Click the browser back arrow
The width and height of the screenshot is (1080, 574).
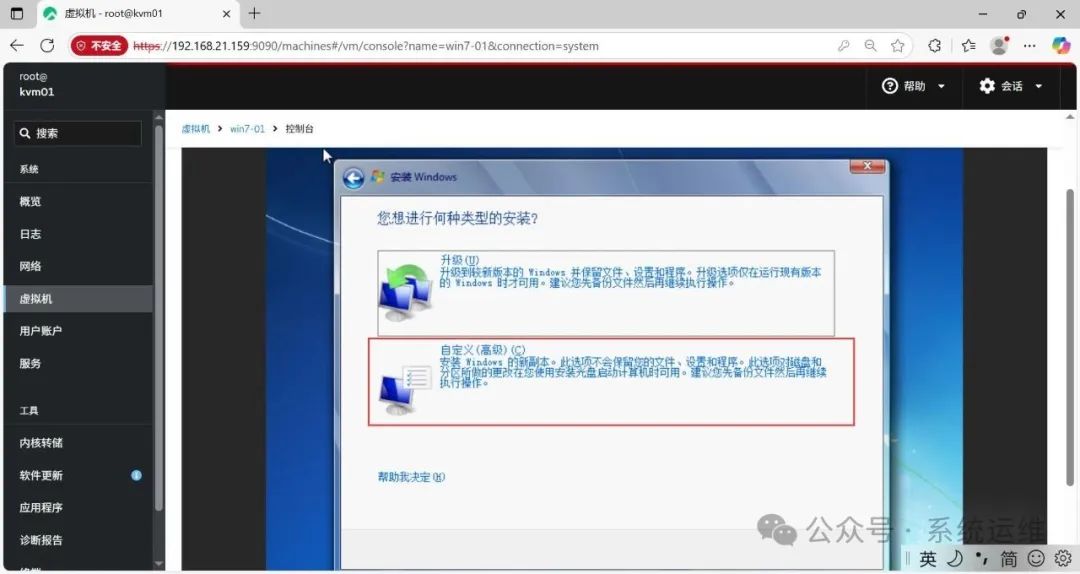(17, 45)
